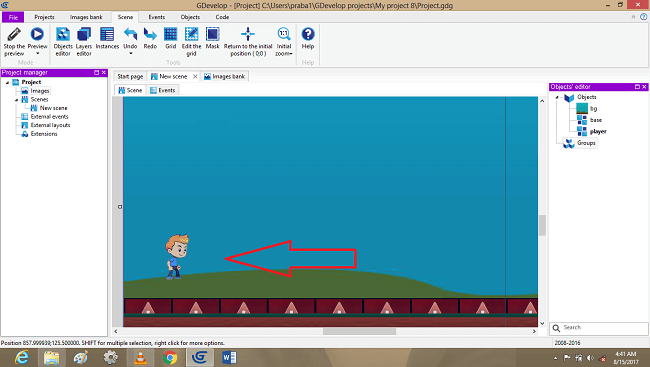Switch to the Images bank ribbon tab

tap(86, 17)
